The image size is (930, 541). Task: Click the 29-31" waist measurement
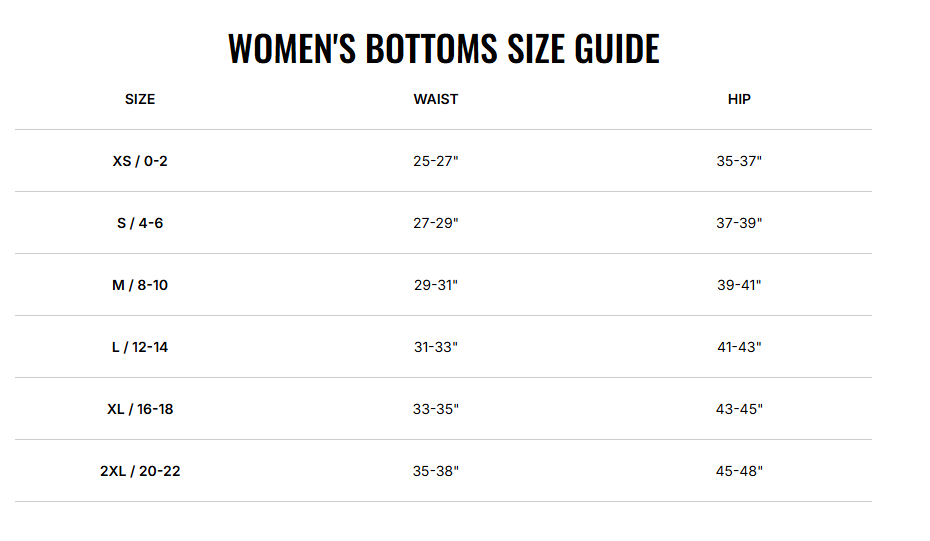click(436, 285)
